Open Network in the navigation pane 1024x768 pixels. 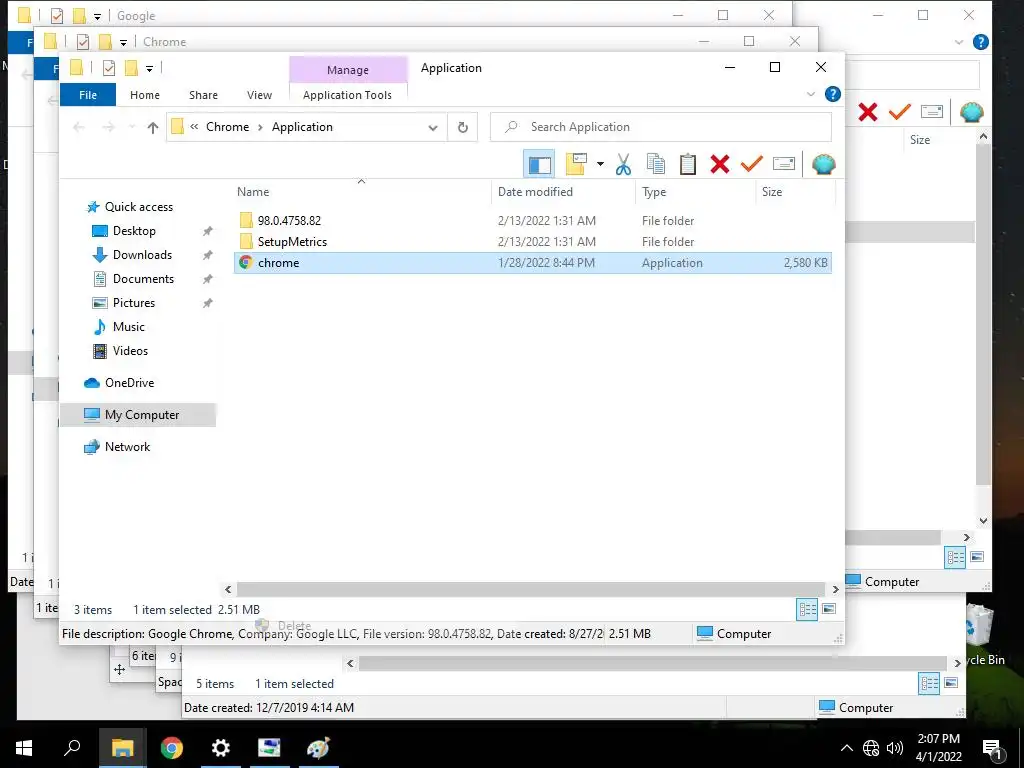(127, 447)
